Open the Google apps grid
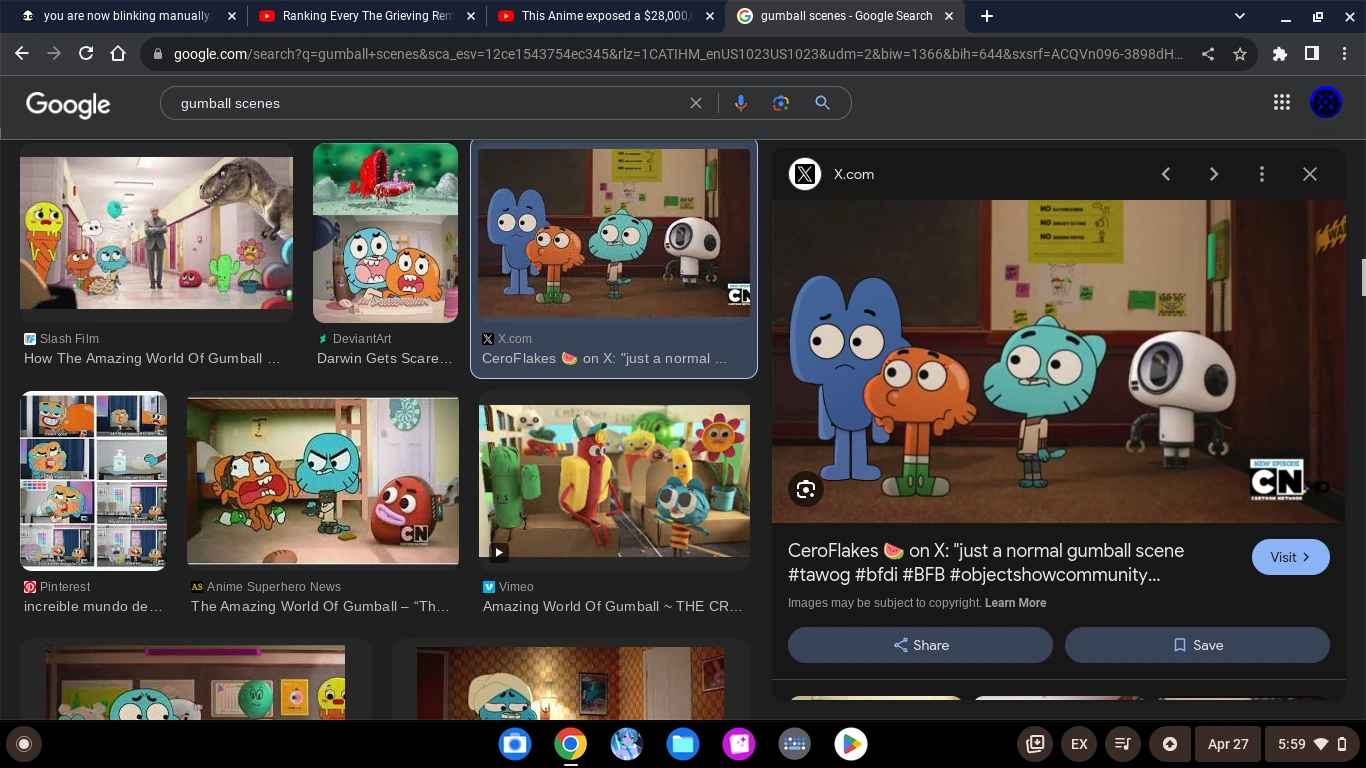Image resolution: width=1366 pixels, height=768 pixels. tap(1282, 101)
